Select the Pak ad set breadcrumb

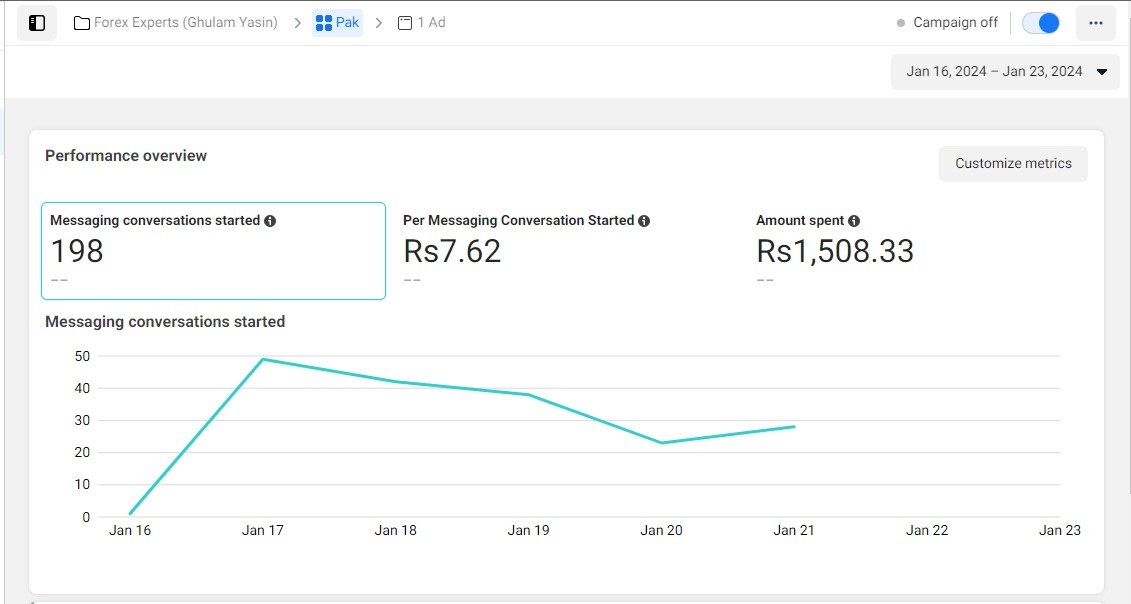click(x=347, y=22)
